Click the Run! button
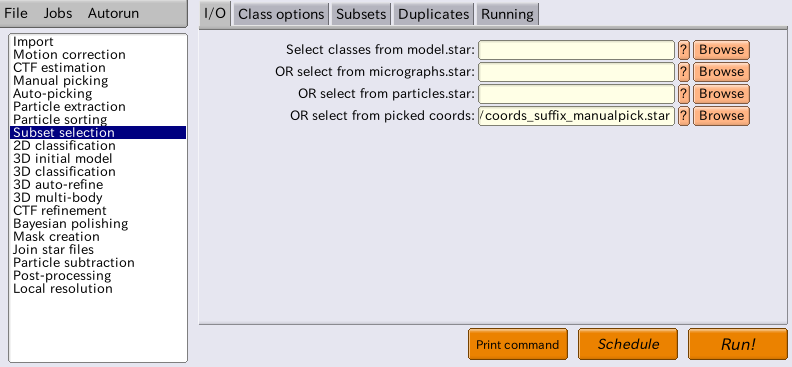The width and height of the screenshot is (792, 367). [738, 344]
